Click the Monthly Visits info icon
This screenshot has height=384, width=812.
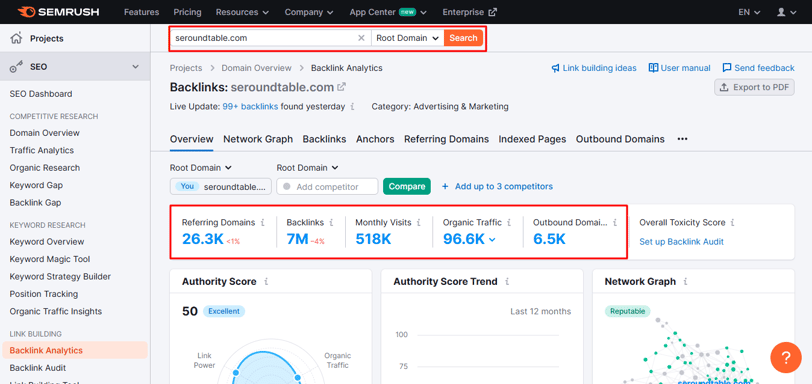(x=418, y=223)
